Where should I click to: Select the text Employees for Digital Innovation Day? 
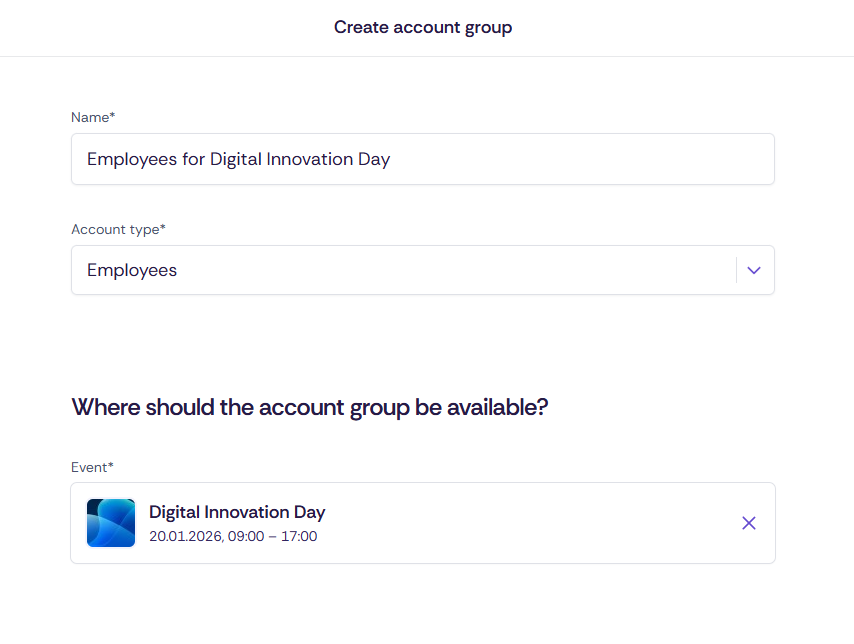pos(238,159)
